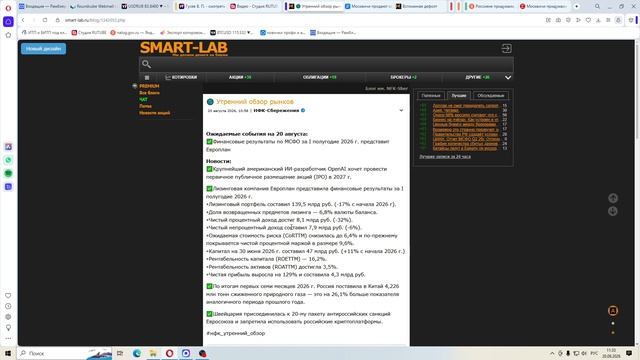Open the nalog.gov.ru bookmark
This screenshot has height=360, width=640.
pos(133,33)
